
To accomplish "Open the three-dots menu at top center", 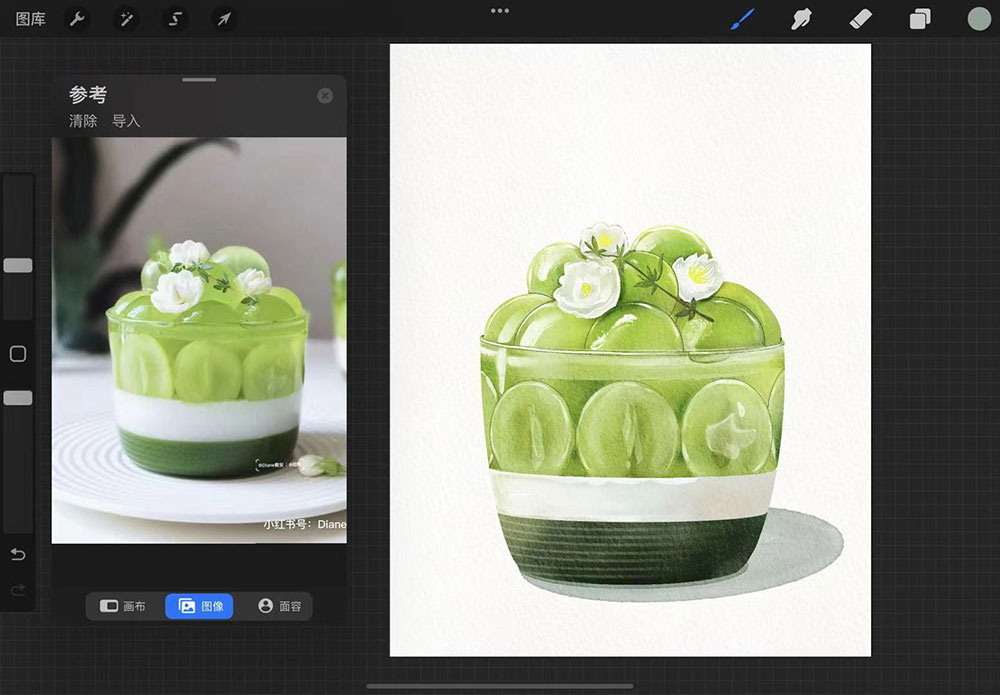I will click(x=500, y=11).
